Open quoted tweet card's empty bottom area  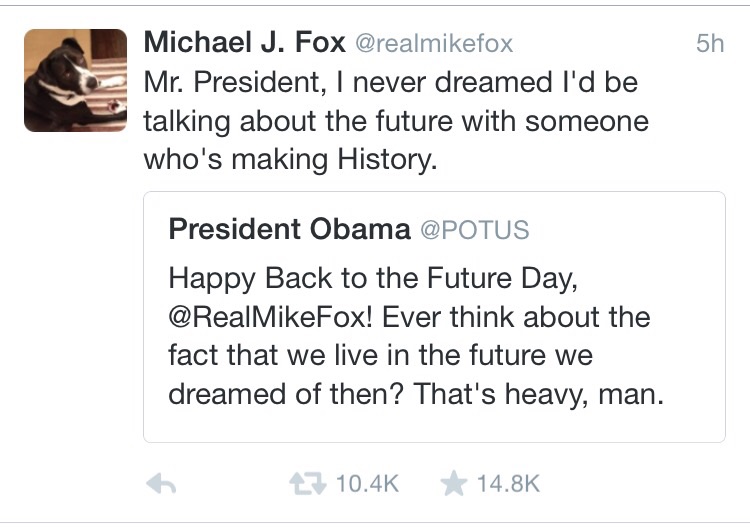[x=434, y=425]
